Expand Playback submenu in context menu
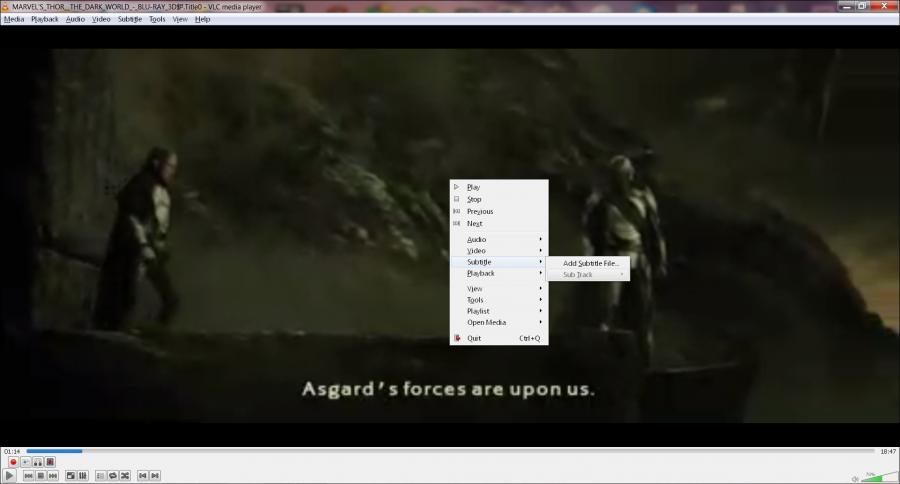900x484 pixels. [499, 273]
